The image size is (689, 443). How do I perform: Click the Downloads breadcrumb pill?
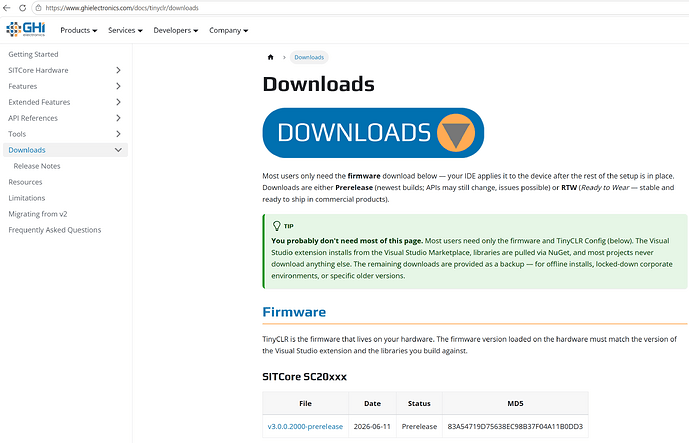[x=309, y=57]
